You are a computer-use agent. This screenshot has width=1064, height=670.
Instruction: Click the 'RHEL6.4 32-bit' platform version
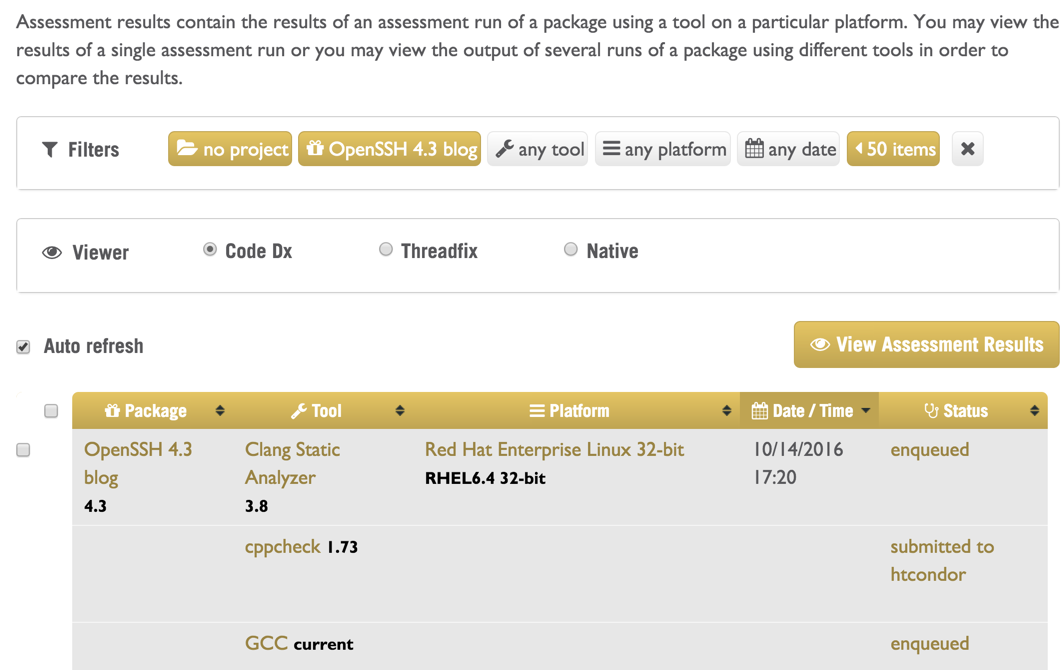point(485,478)
